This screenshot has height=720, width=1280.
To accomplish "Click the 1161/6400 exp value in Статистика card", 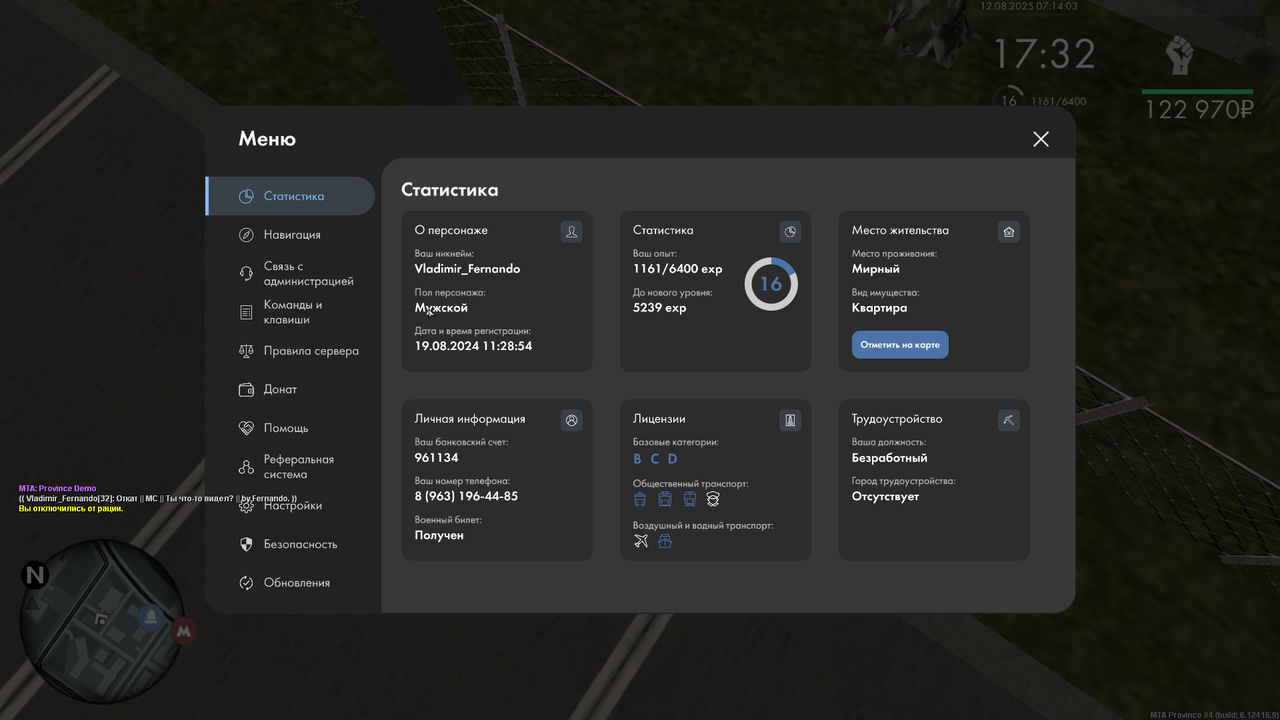I will coord(677,269).
